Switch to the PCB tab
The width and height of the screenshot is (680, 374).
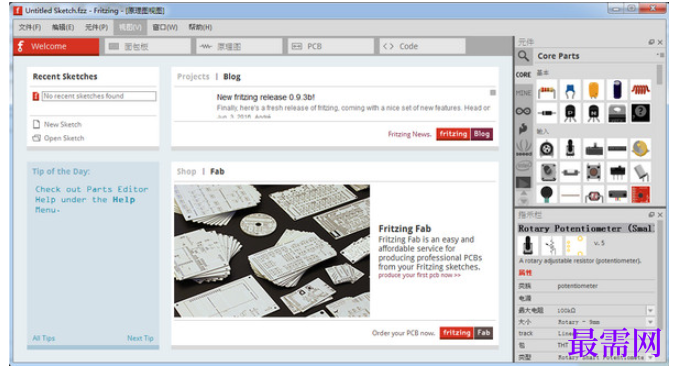[x=330, y=46]
